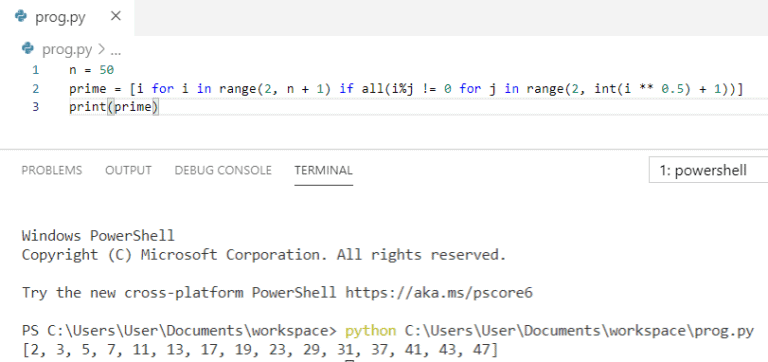Click the 'Windows PowerShell' terminal line
This screenshot has width=768, height=362.
pyautogui.click(x=98, y=236)
